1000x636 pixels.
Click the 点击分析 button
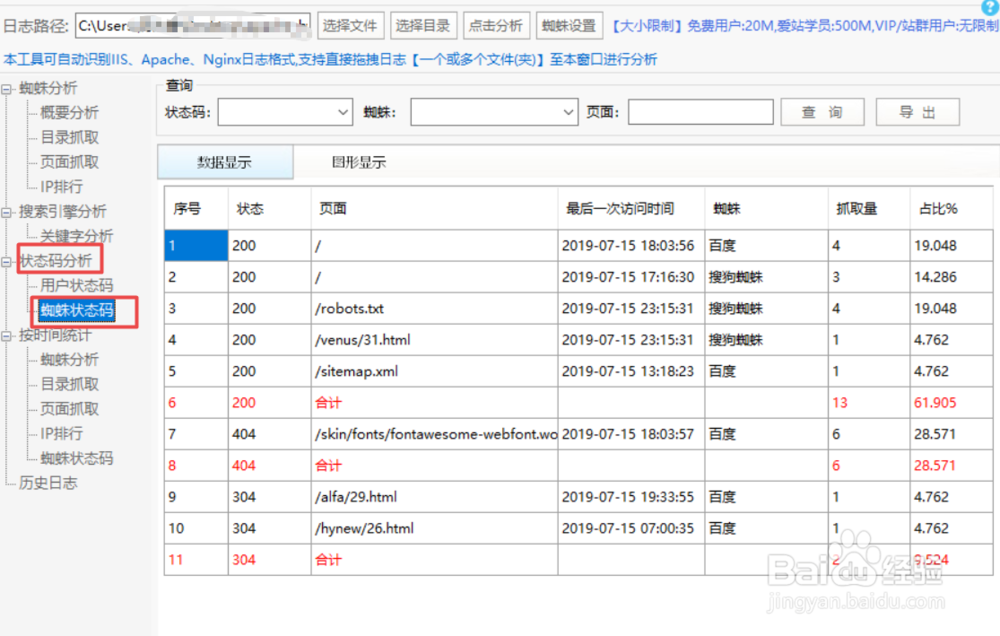click(496, 26)
